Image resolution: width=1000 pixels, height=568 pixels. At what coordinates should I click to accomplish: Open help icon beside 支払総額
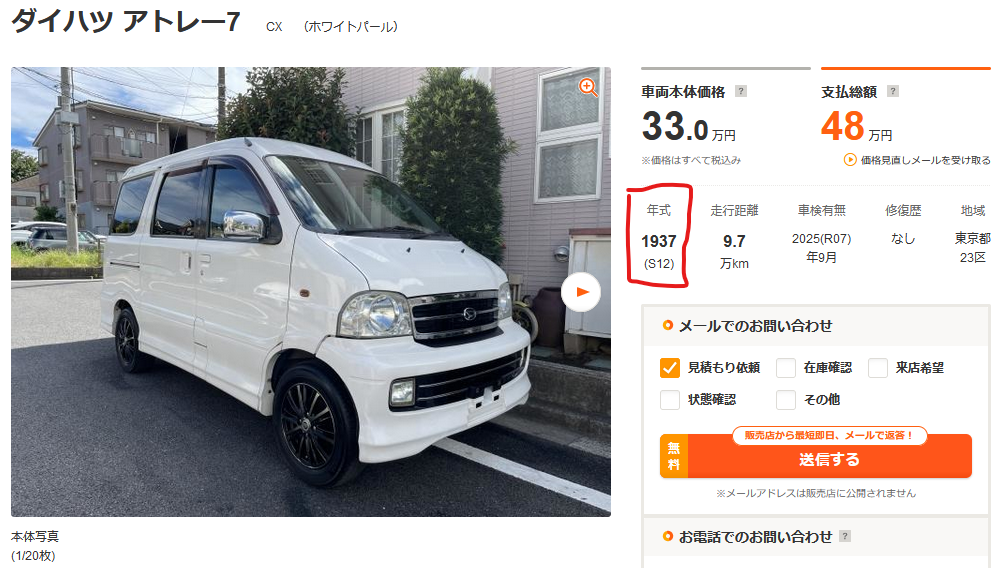pyautogui.click(x=893, y=91)
